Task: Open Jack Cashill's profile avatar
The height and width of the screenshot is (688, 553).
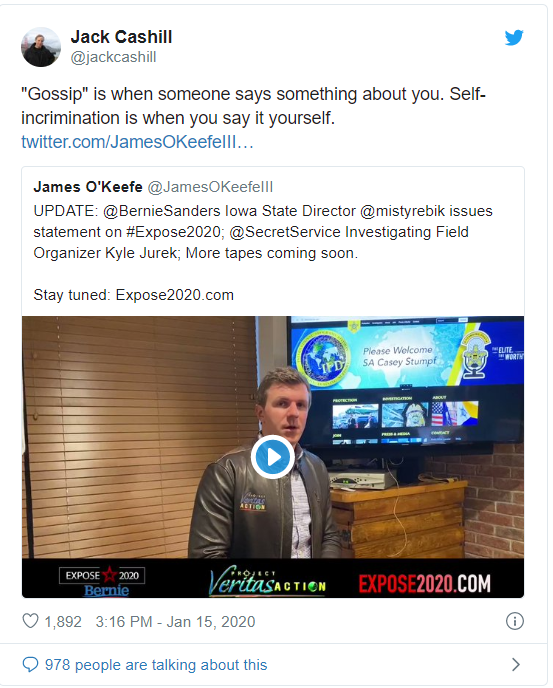Action: click(41, 47)
